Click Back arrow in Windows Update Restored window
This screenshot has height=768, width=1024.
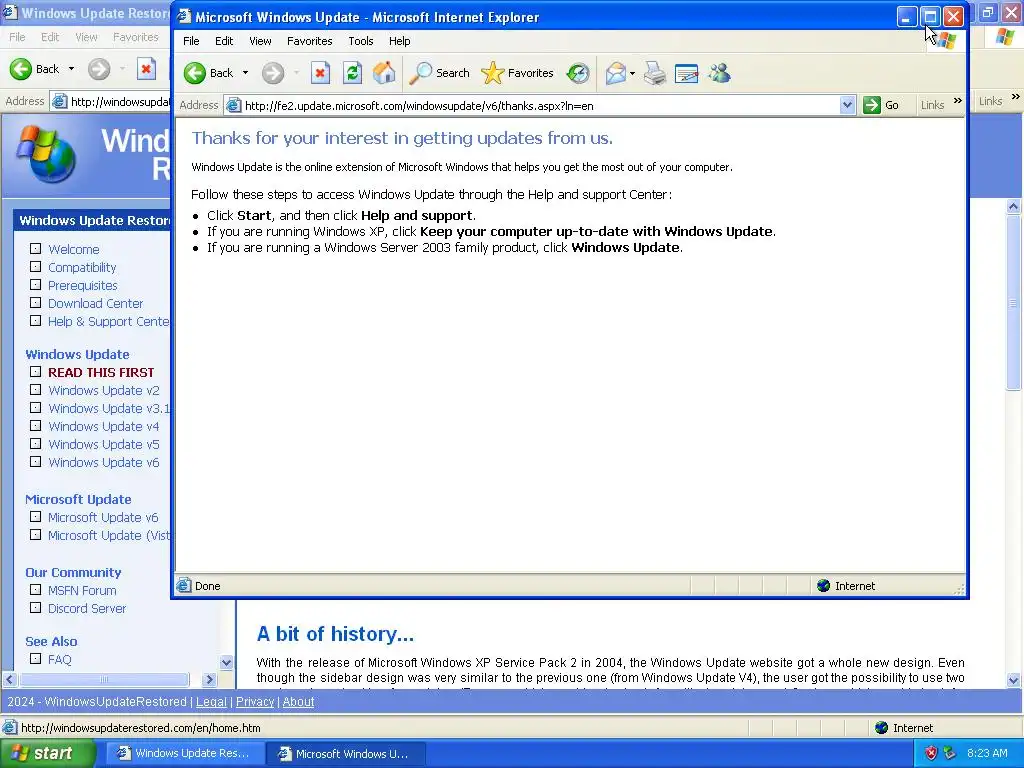pyautogui.click(x=21, y=69)
